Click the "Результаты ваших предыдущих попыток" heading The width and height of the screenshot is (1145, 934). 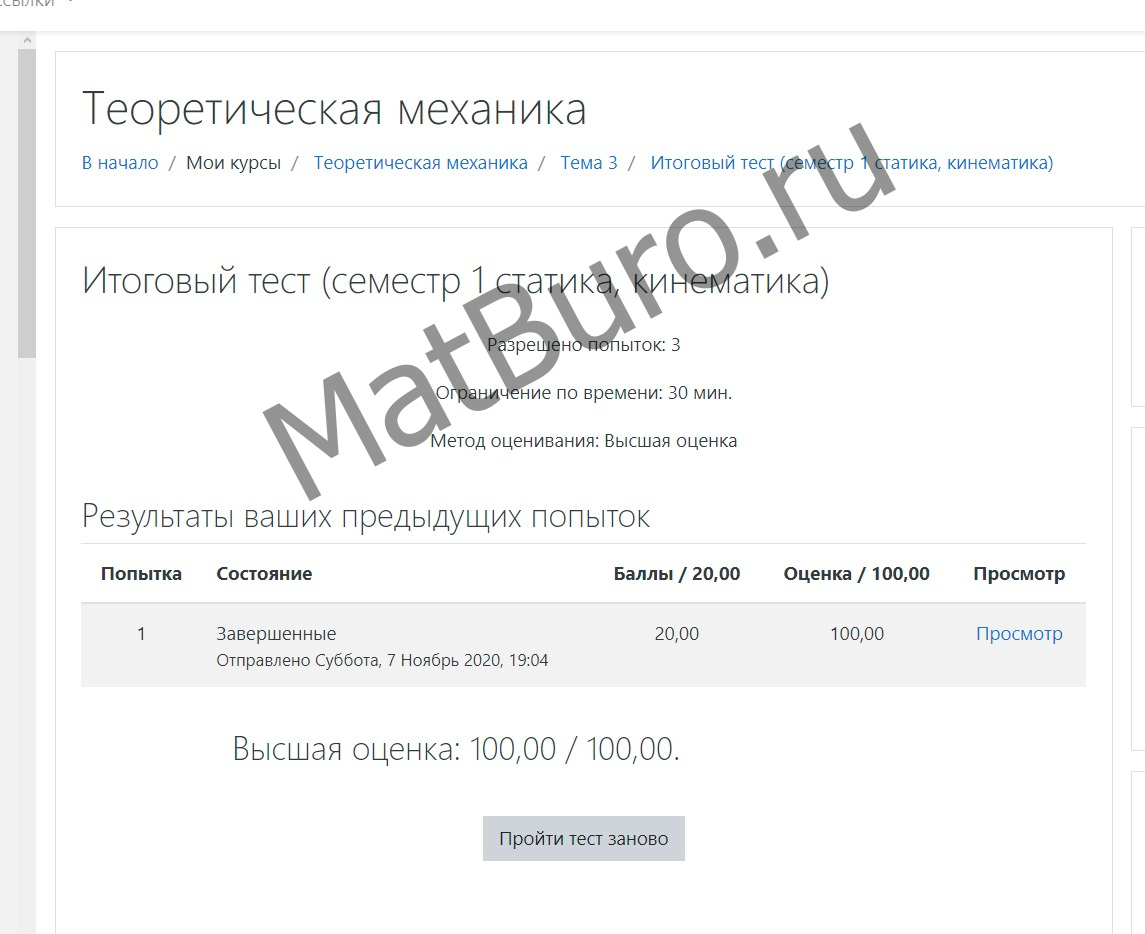[366, 517]
